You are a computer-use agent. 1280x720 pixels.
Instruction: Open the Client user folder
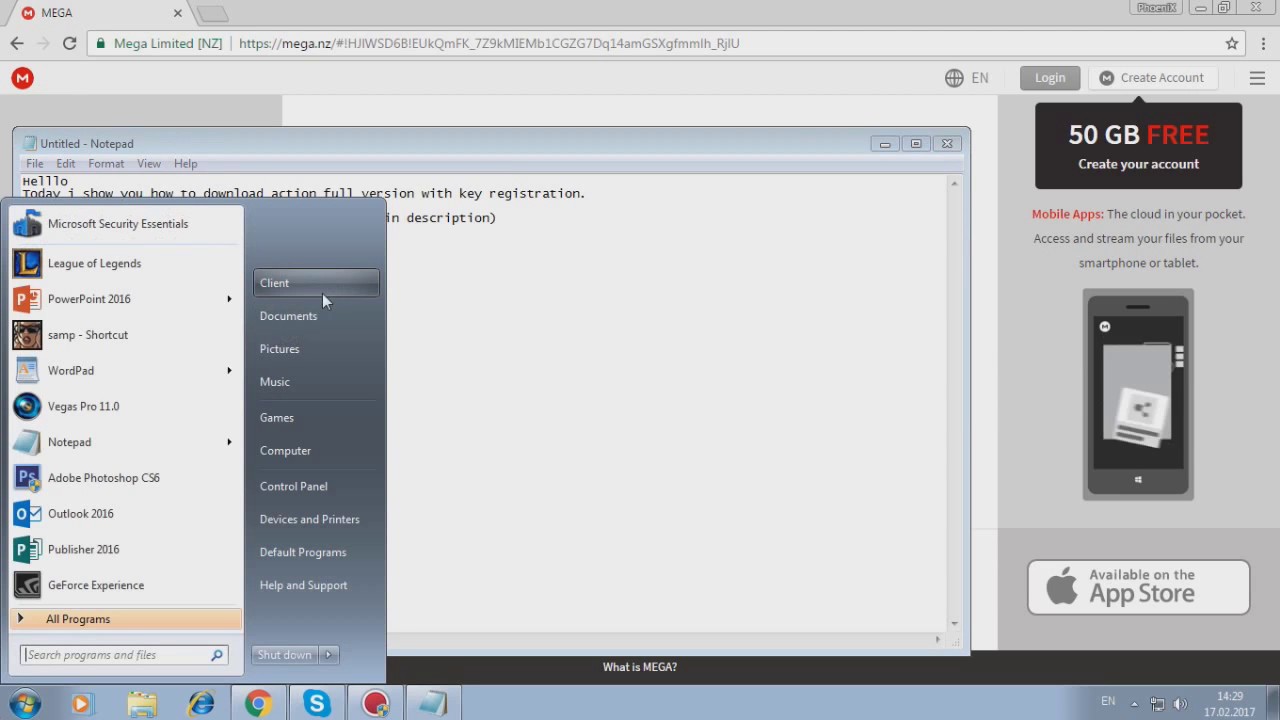click(316, 283)
